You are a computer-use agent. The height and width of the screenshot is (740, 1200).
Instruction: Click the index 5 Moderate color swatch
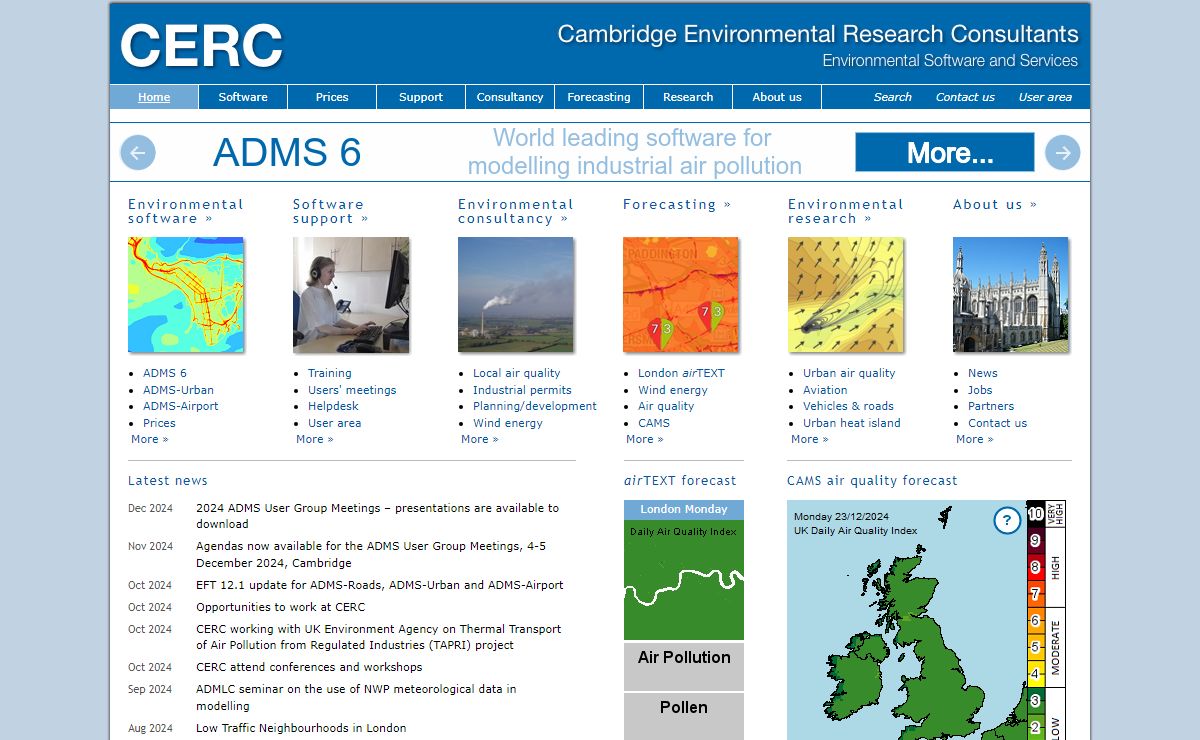pyautogui.click(x=1036, y=647)
